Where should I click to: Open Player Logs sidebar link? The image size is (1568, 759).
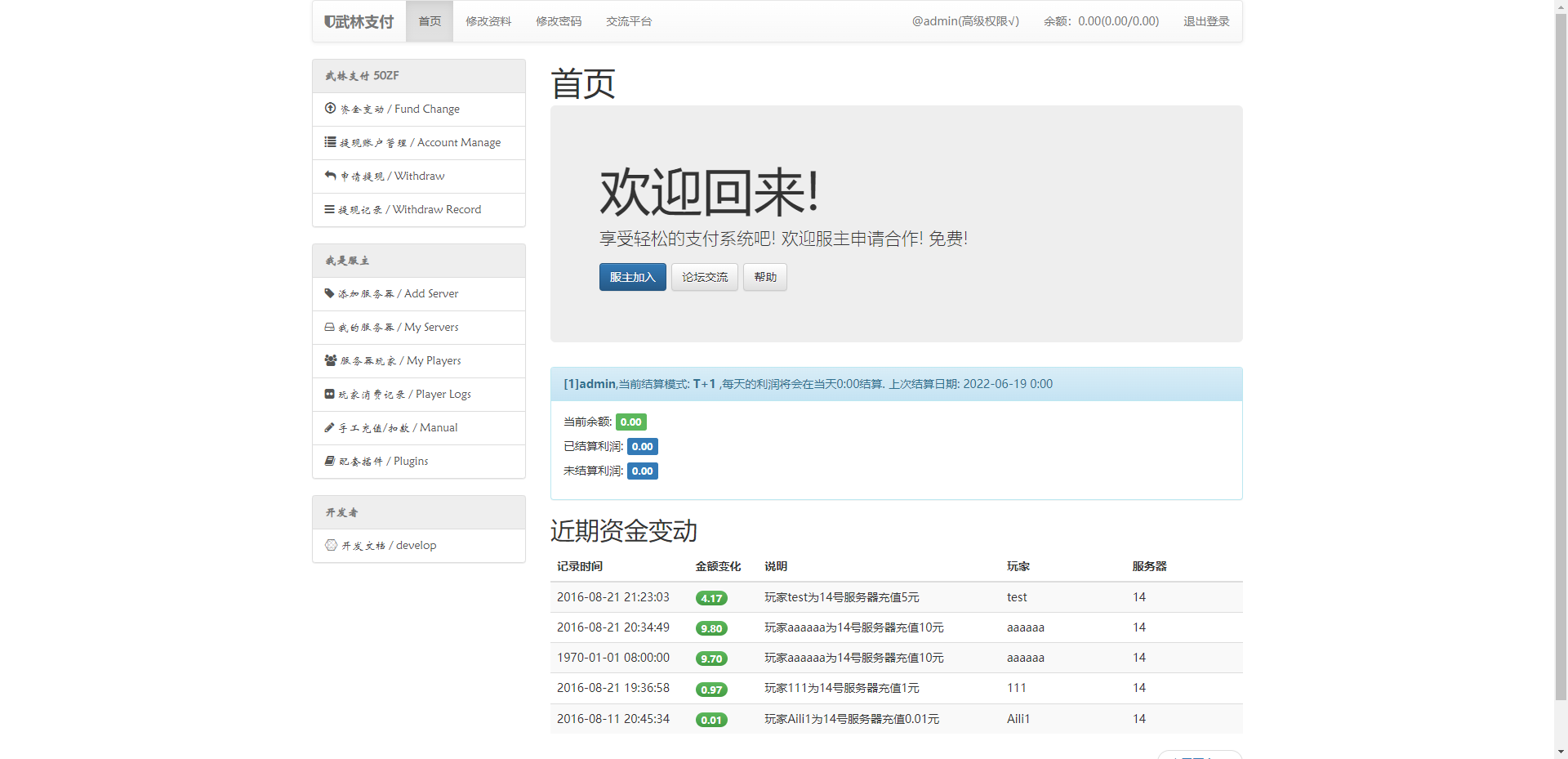point(419,394)
